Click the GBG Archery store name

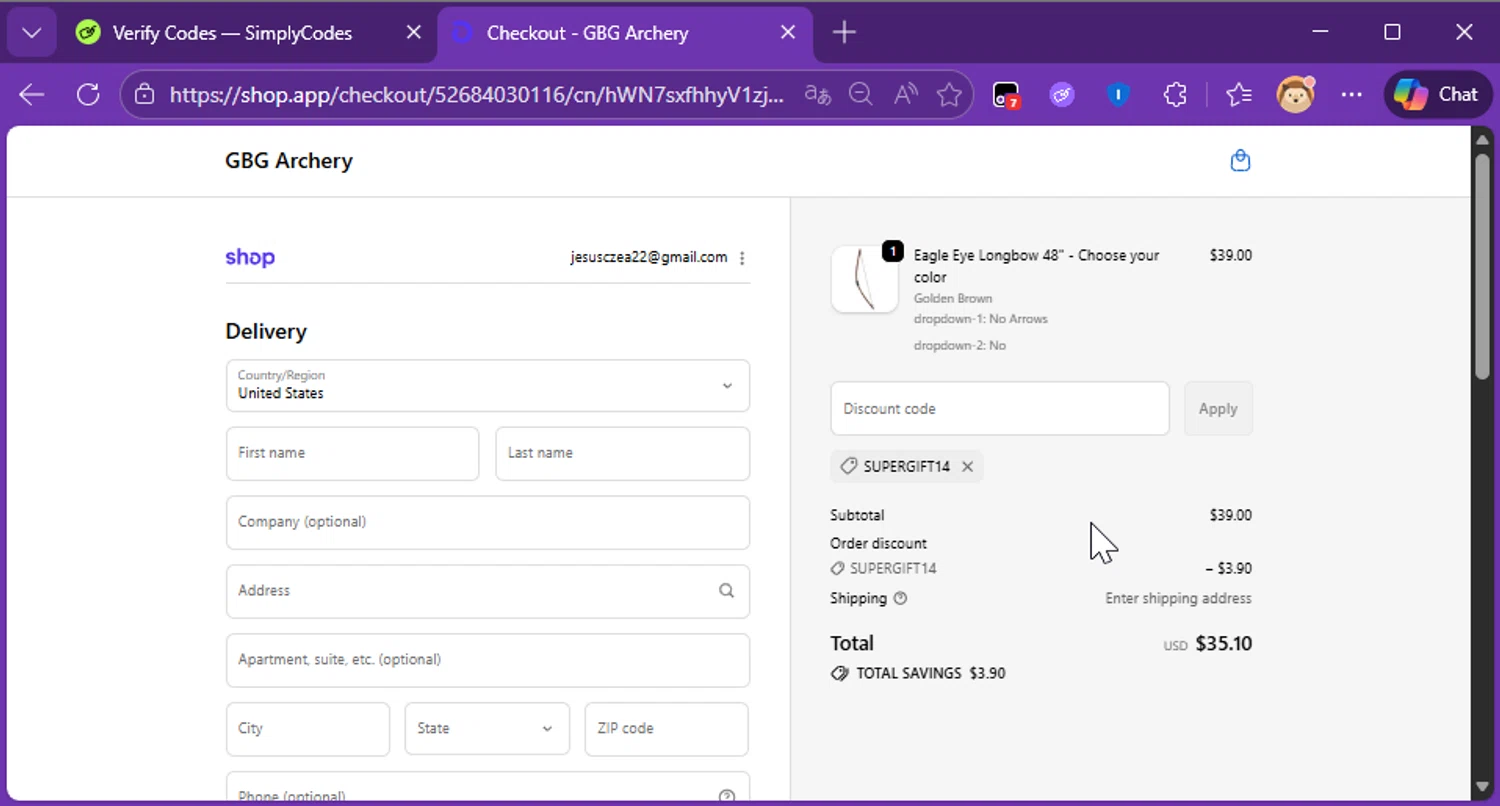[289, 161]
